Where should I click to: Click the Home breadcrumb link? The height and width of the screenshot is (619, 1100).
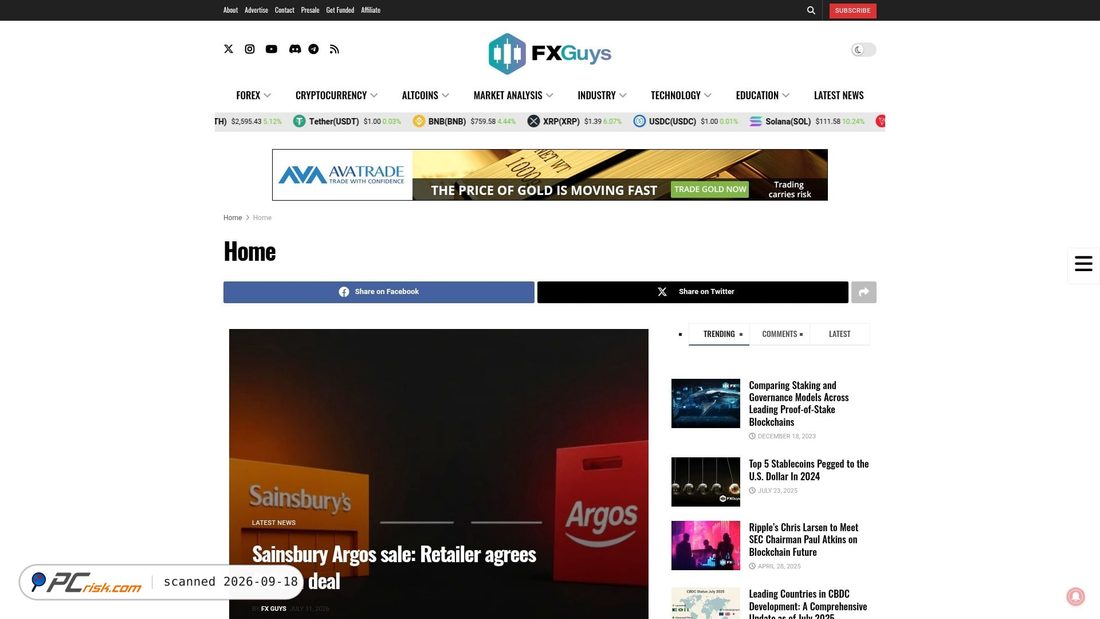(232, 218)
